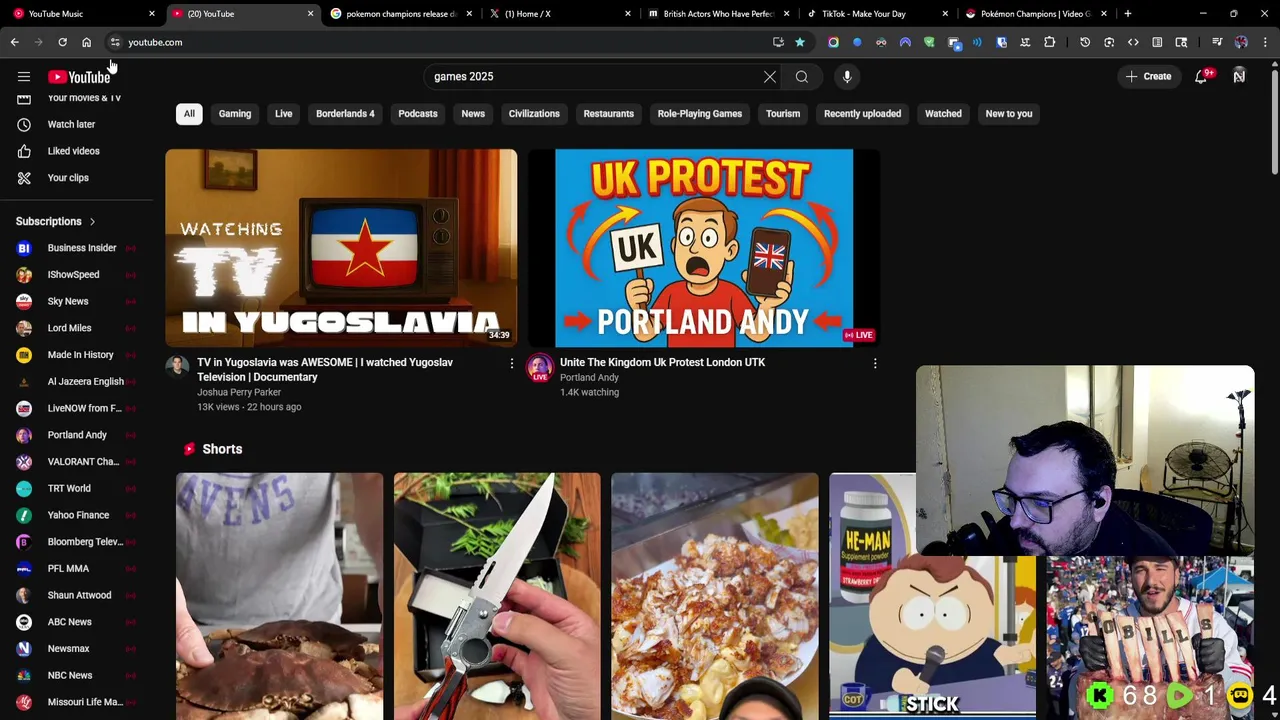
Task: Open Unite The Kingdom Uk Protest title
Action: click(x=662, y=363)
